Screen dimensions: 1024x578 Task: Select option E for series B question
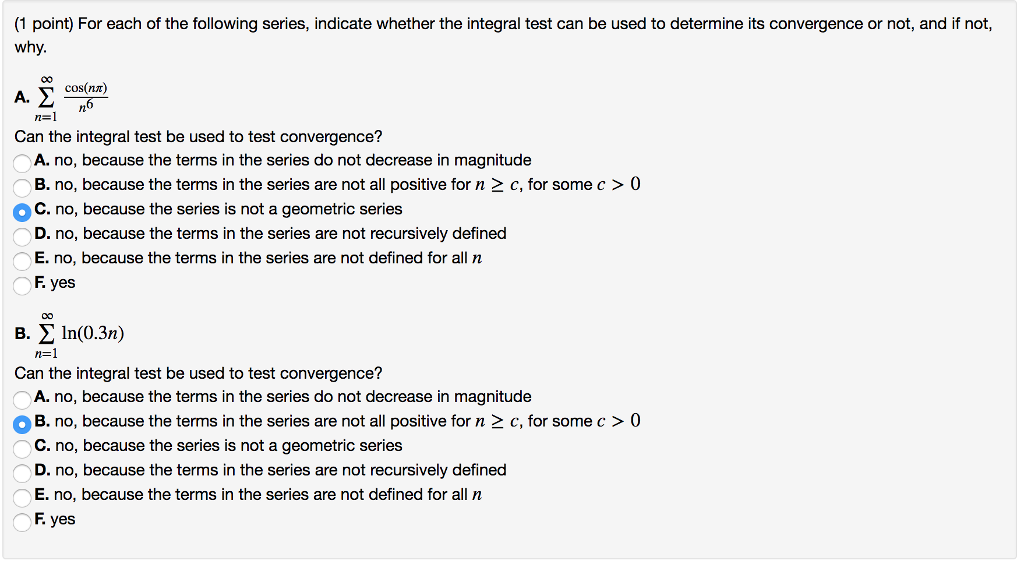22,495
